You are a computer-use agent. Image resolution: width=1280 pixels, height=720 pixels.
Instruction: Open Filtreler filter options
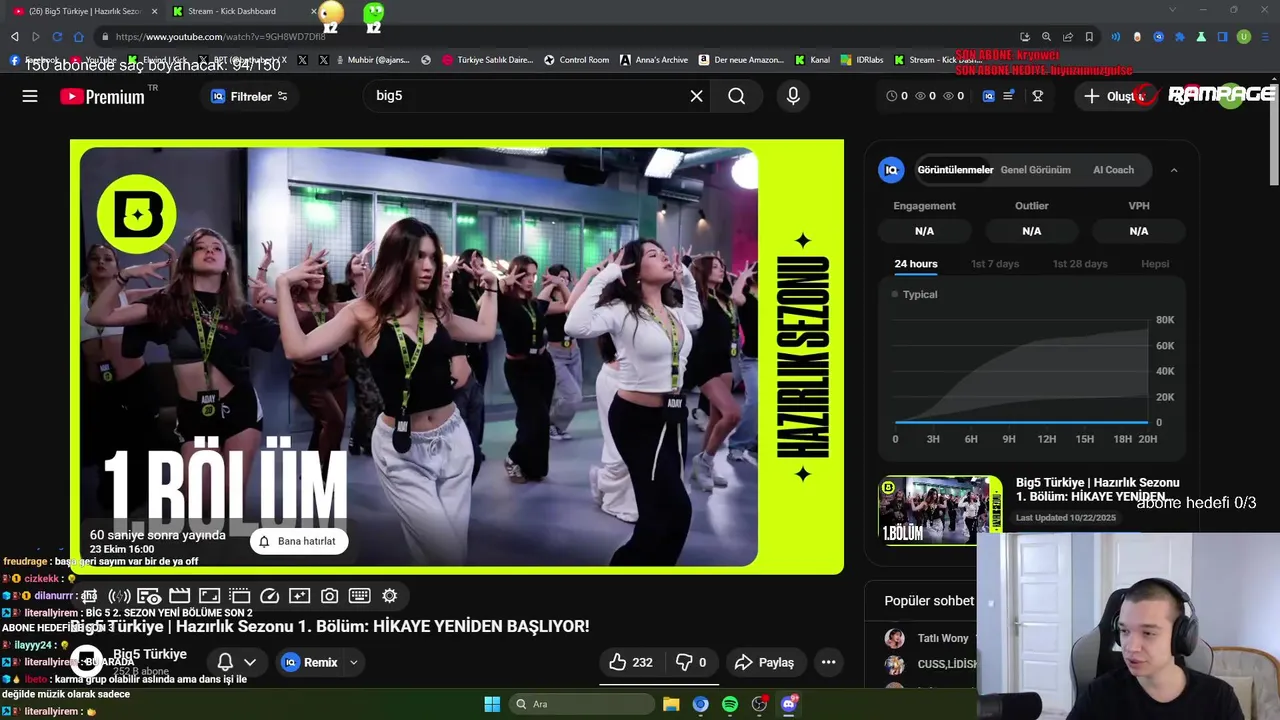250,96
